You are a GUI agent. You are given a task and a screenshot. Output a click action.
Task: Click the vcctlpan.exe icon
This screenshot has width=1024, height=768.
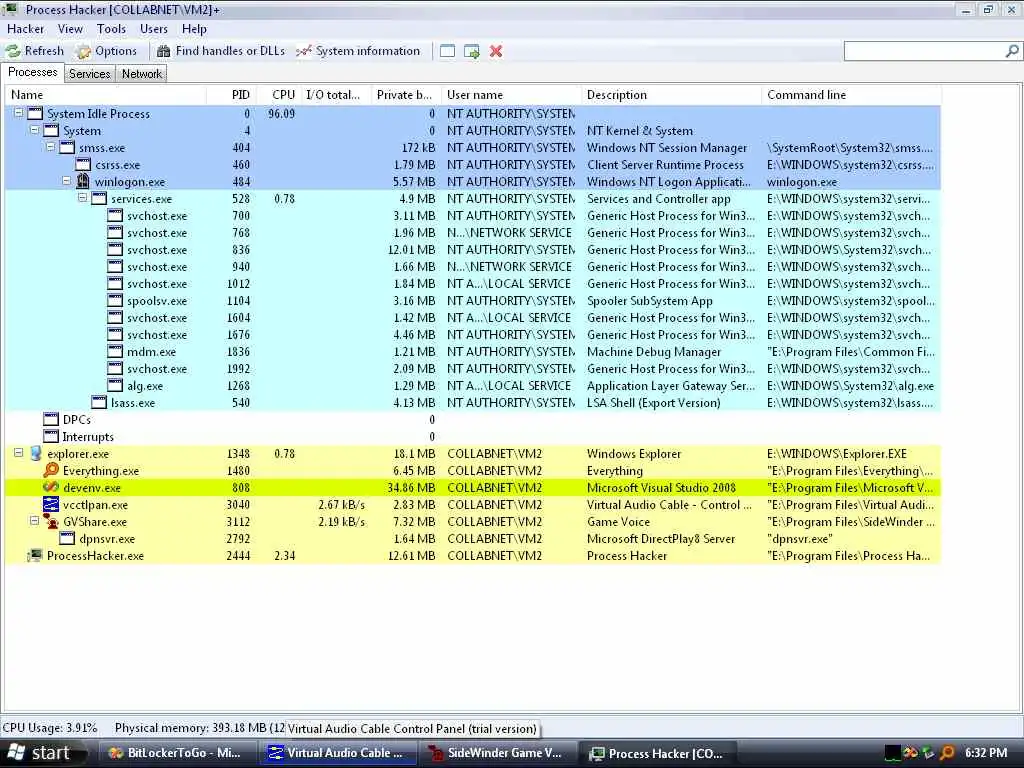coord(51,504)
